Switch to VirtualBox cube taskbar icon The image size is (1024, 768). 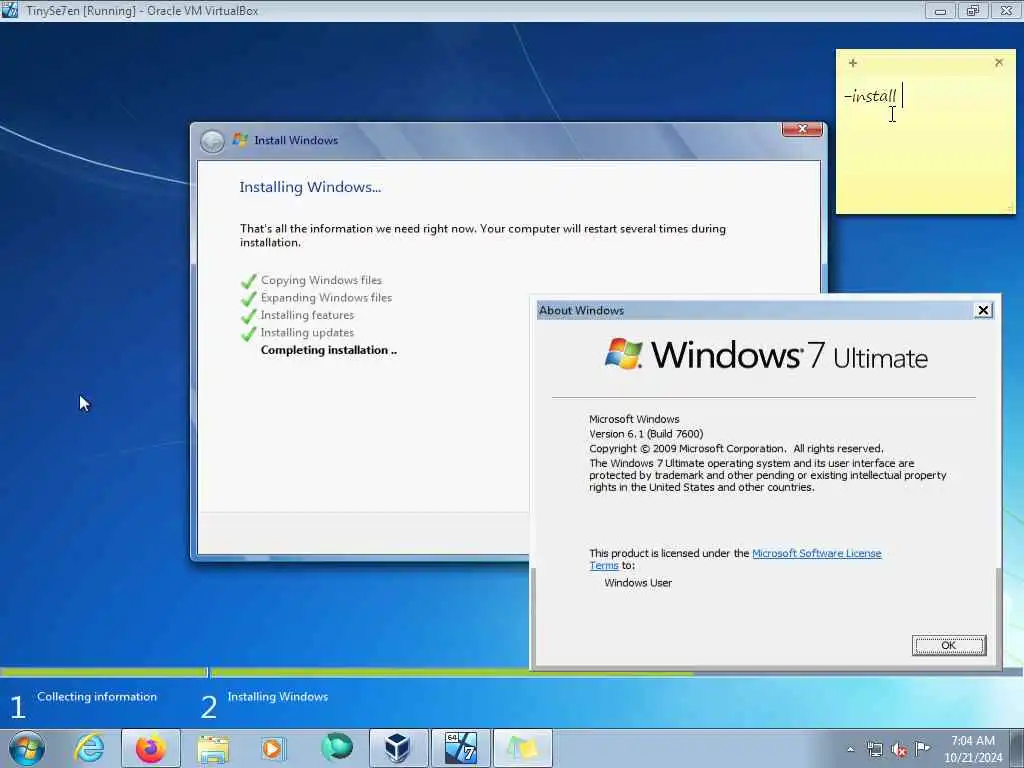[397, 748]
